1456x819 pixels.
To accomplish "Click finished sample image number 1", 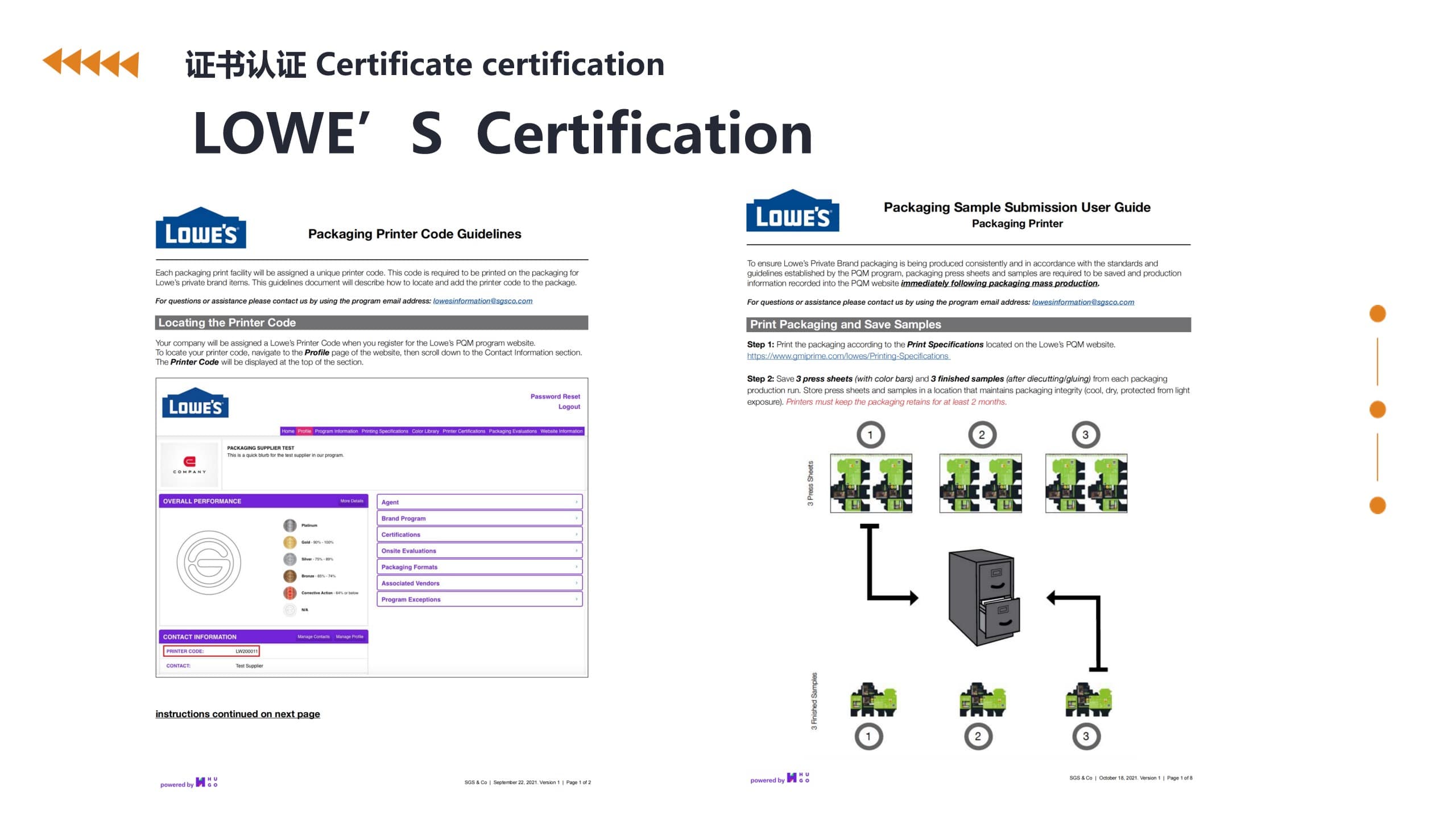I will coord(873,700).
